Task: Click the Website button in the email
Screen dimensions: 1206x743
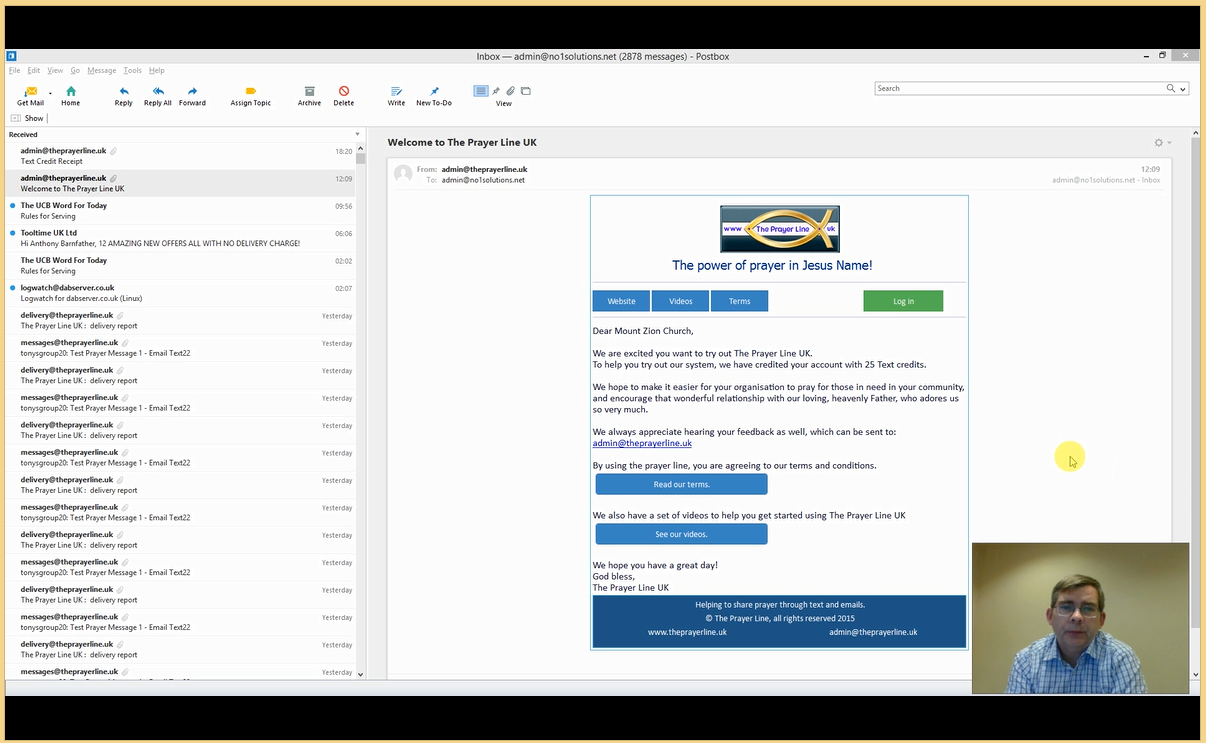Action: click(x=621, y=301)
